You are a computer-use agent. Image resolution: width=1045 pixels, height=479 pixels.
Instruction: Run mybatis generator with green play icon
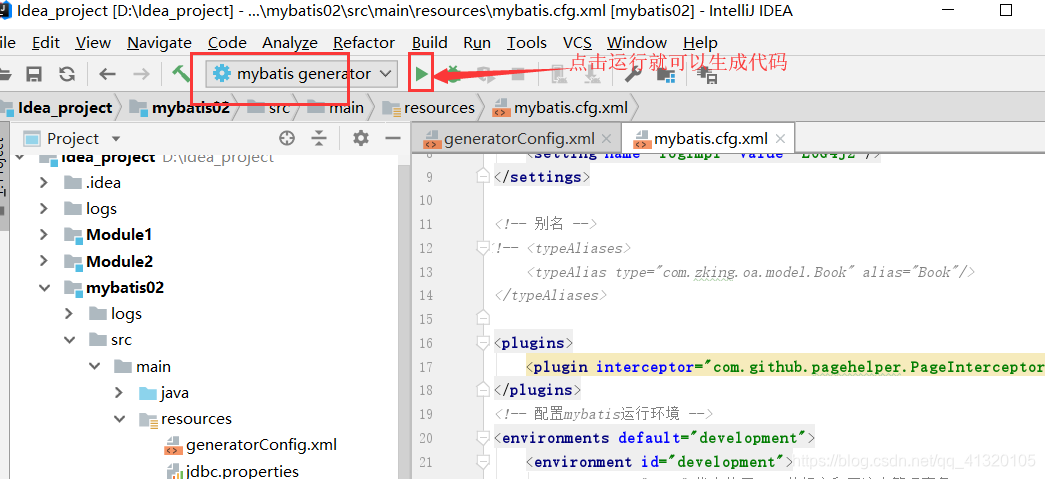click(x=421, y=74)
